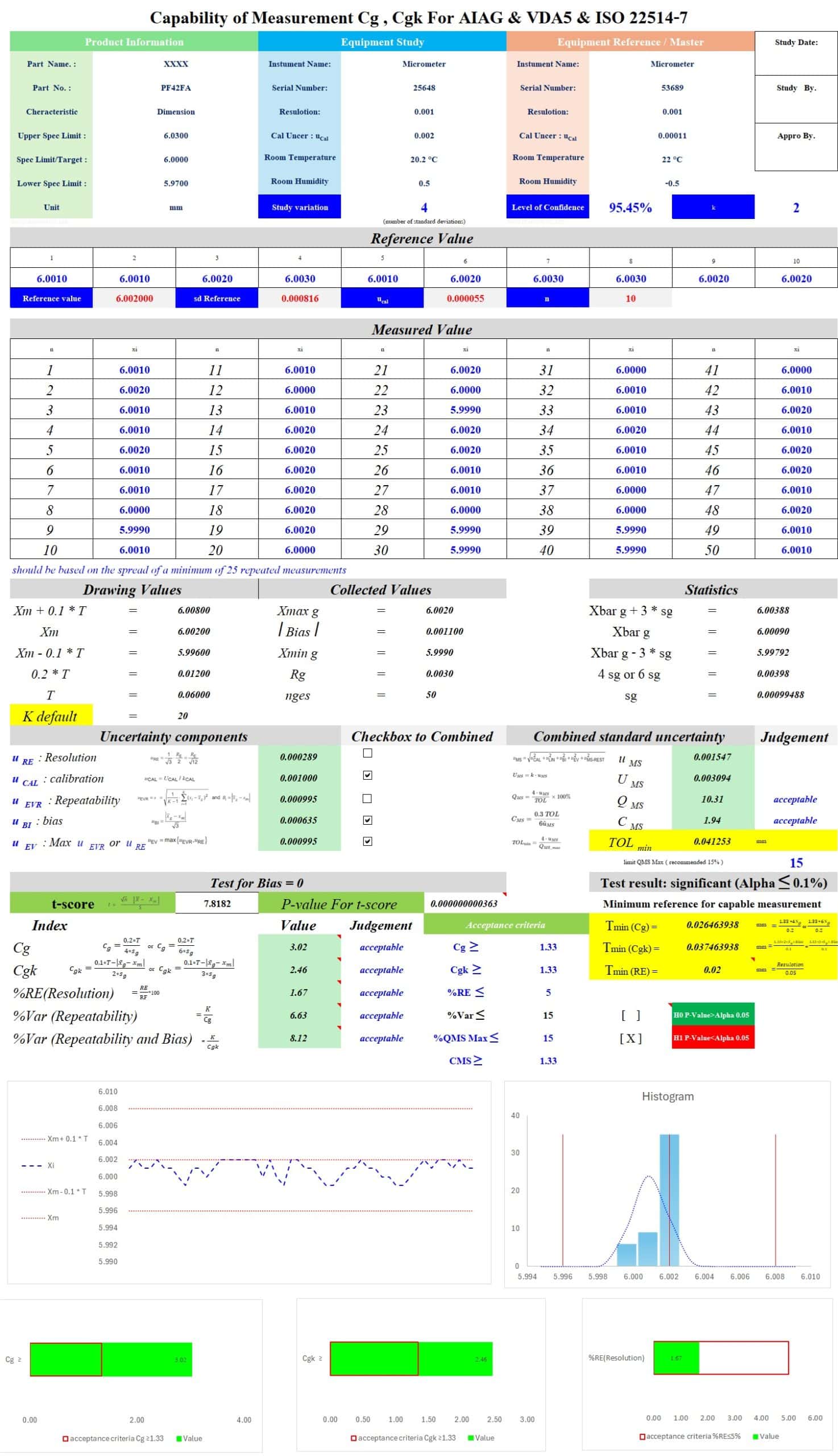This screenshot has height=1456, width=838.
Task: Enable the Repeatability uncertainty checkbox
Action: [x=367, y=798]
